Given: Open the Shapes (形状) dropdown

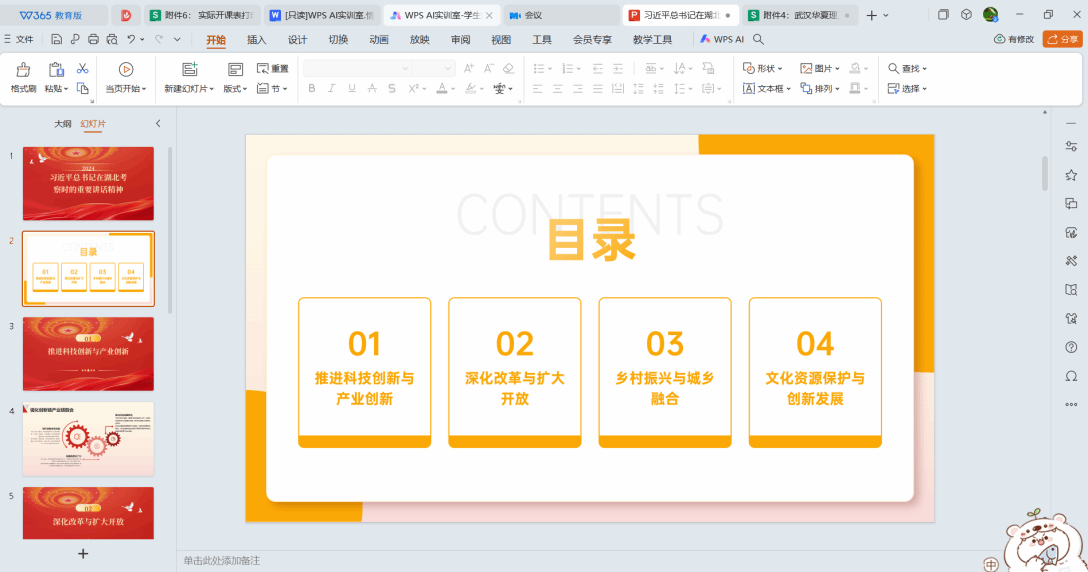Looking at the screenshot, I should point(763,68).
